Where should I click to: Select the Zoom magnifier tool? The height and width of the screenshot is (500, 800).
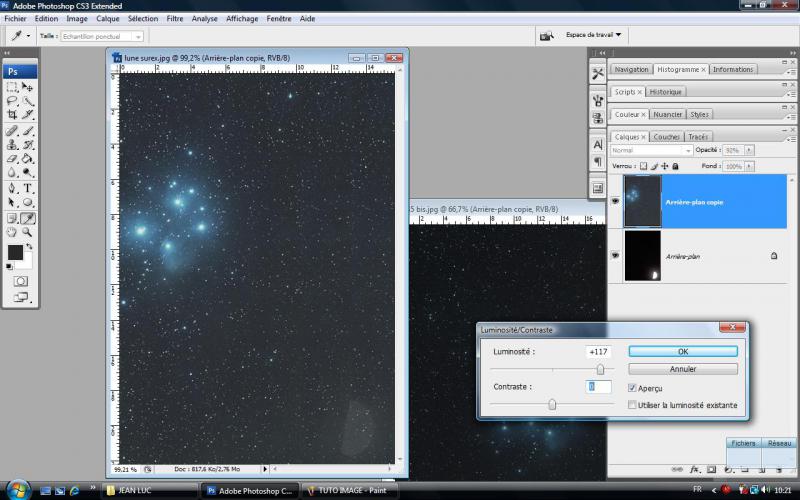click(x=28, y=232)
